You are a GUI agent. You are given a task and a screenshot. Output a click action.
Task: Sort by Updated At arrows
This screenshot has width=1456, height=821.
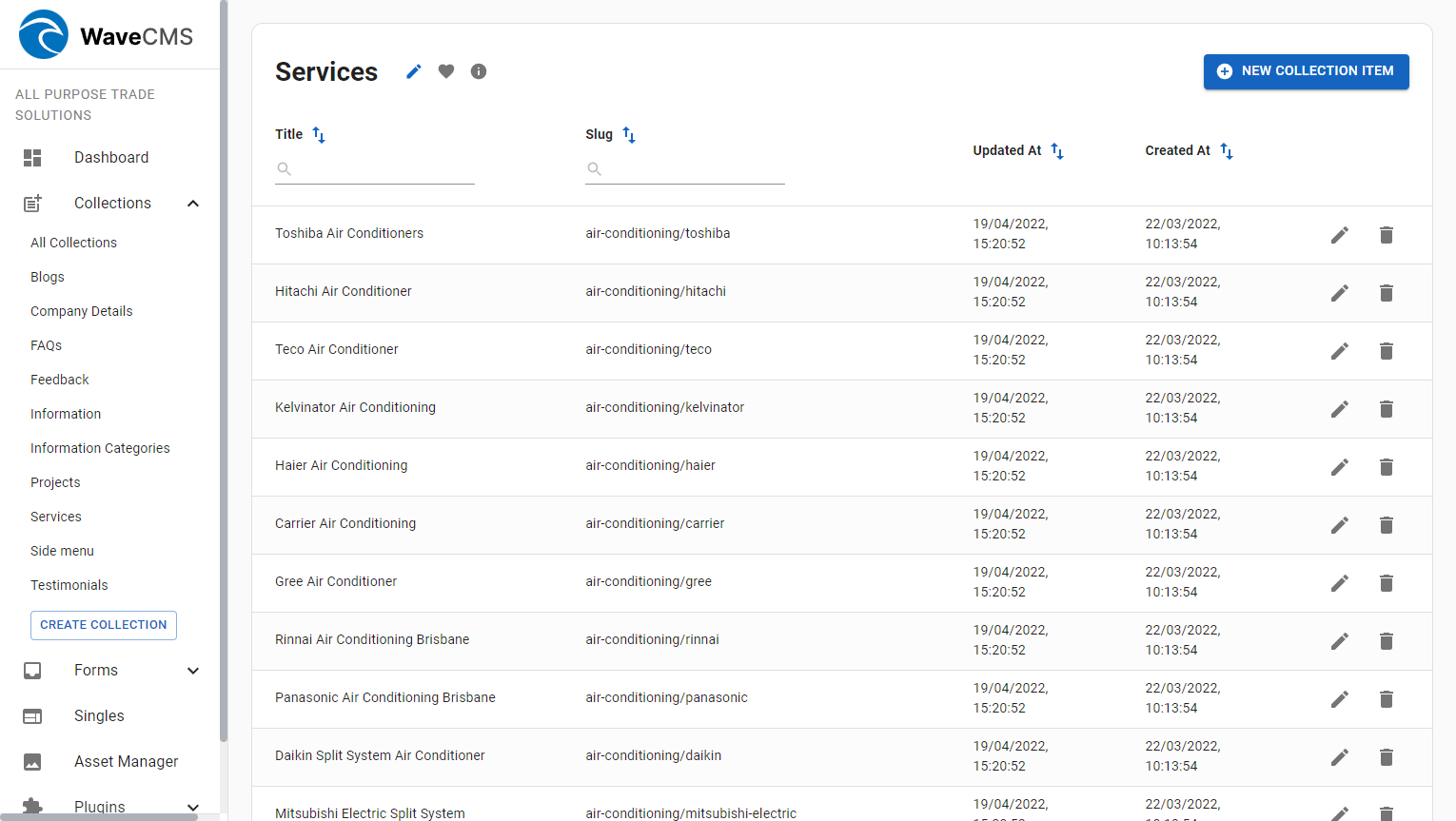(1057, 151)
